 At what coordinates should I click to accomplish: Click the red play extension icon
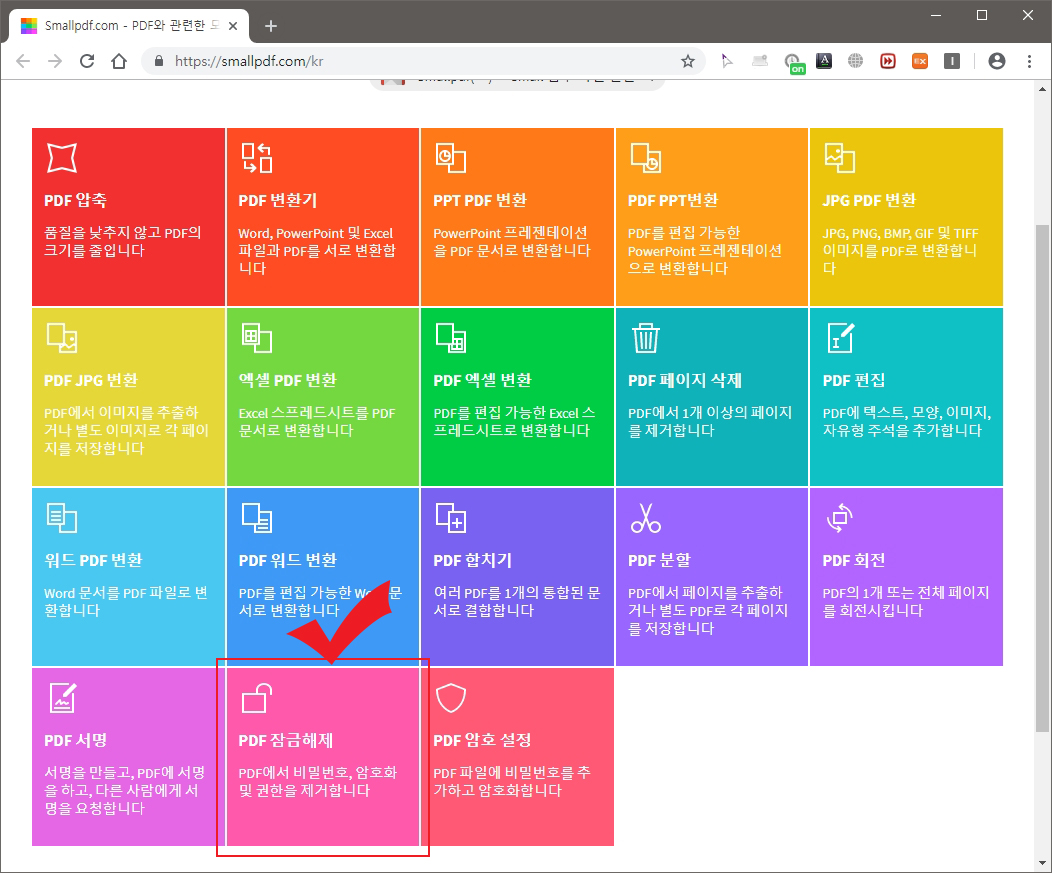888,61
